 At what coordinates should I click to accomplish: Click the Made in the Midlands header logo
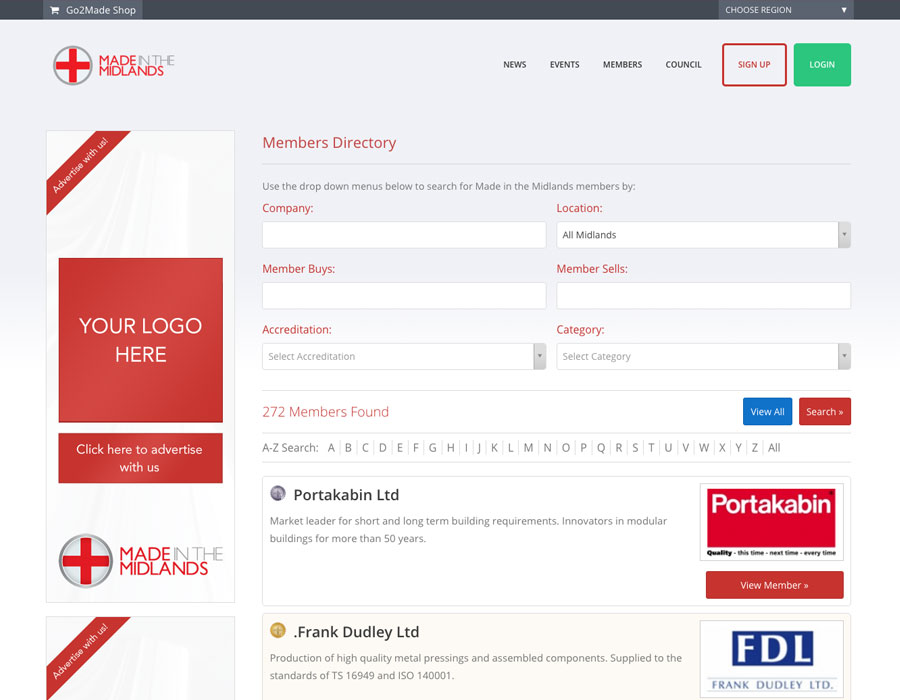pos(114,65)
